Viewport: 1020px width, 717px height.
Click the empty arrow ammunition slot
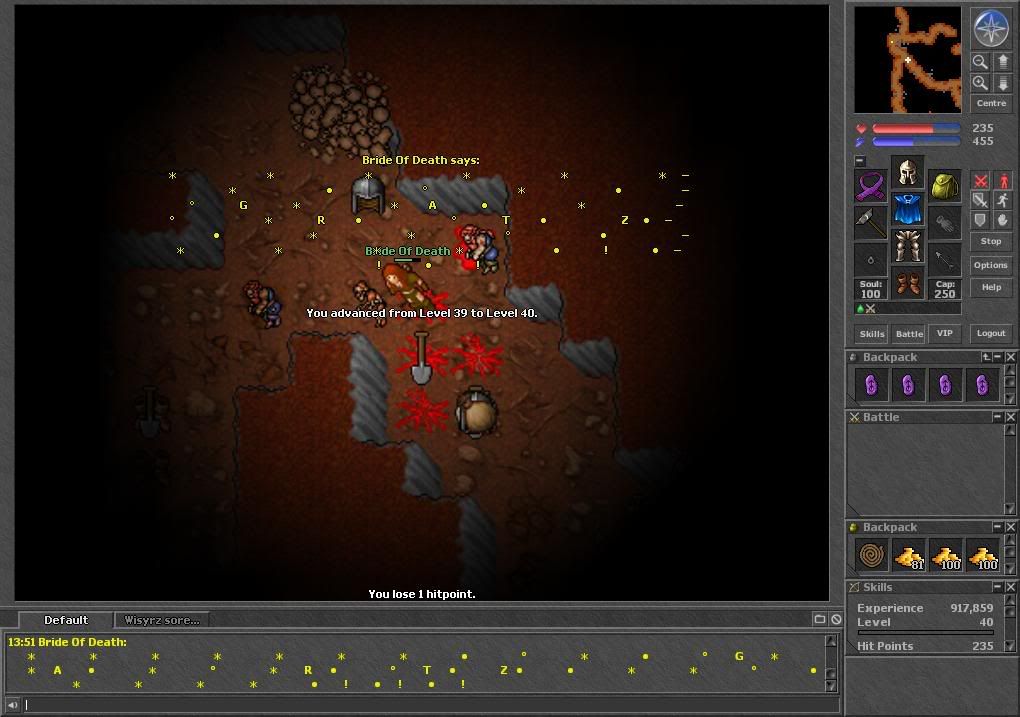coord(945,260)
